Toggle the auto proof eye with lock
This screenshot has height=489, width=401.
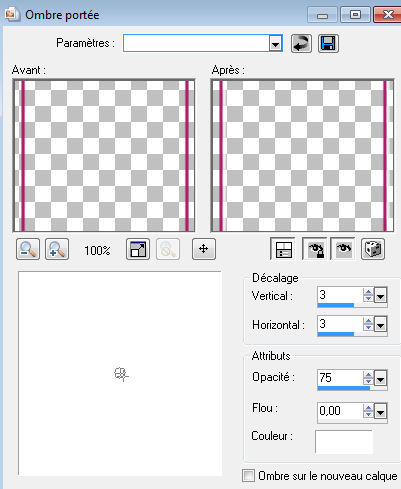coord(314,249)
